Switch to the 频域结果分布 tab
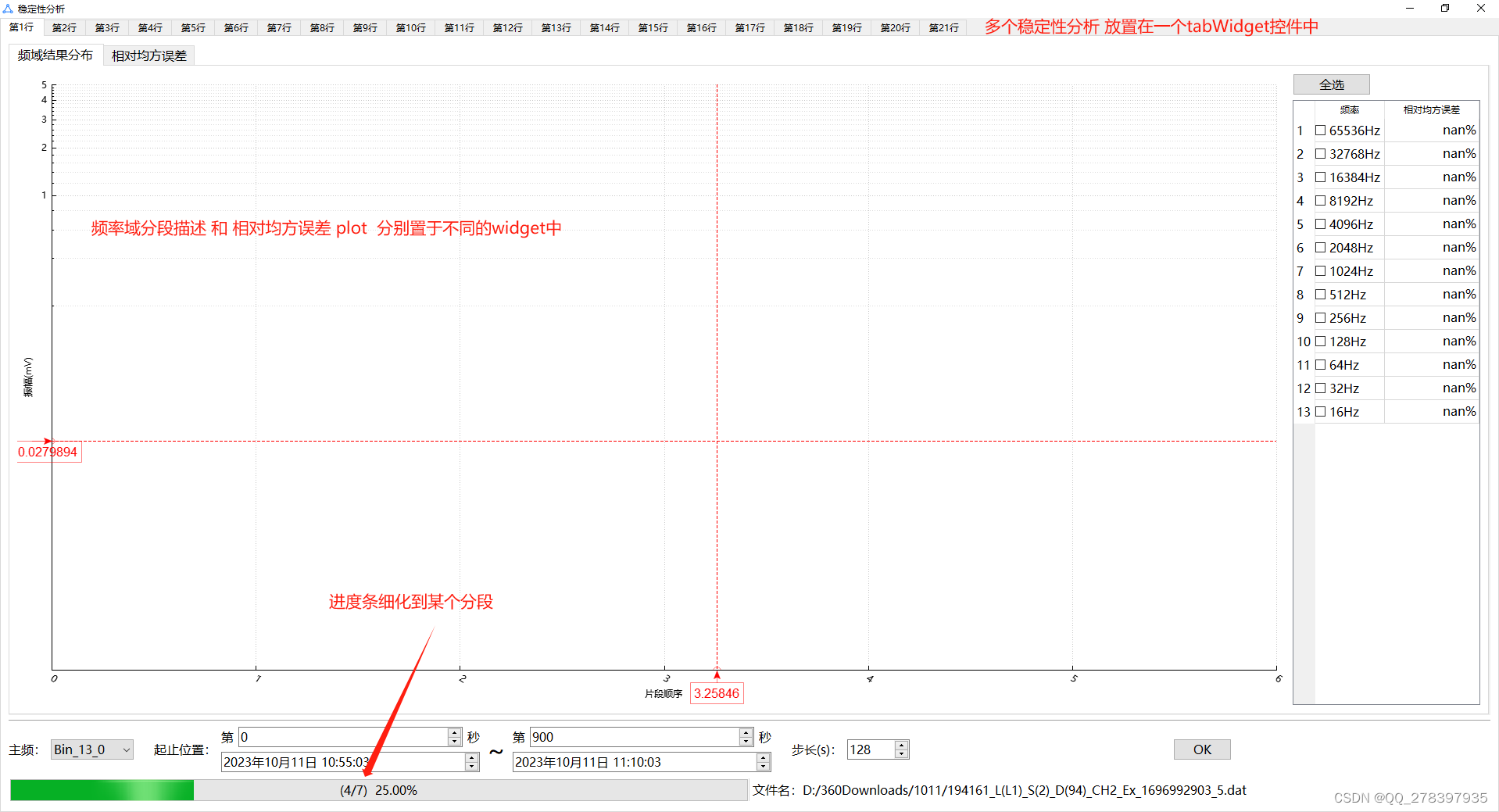Viewport: 1499px width, 812px height. tap(55, 55)
